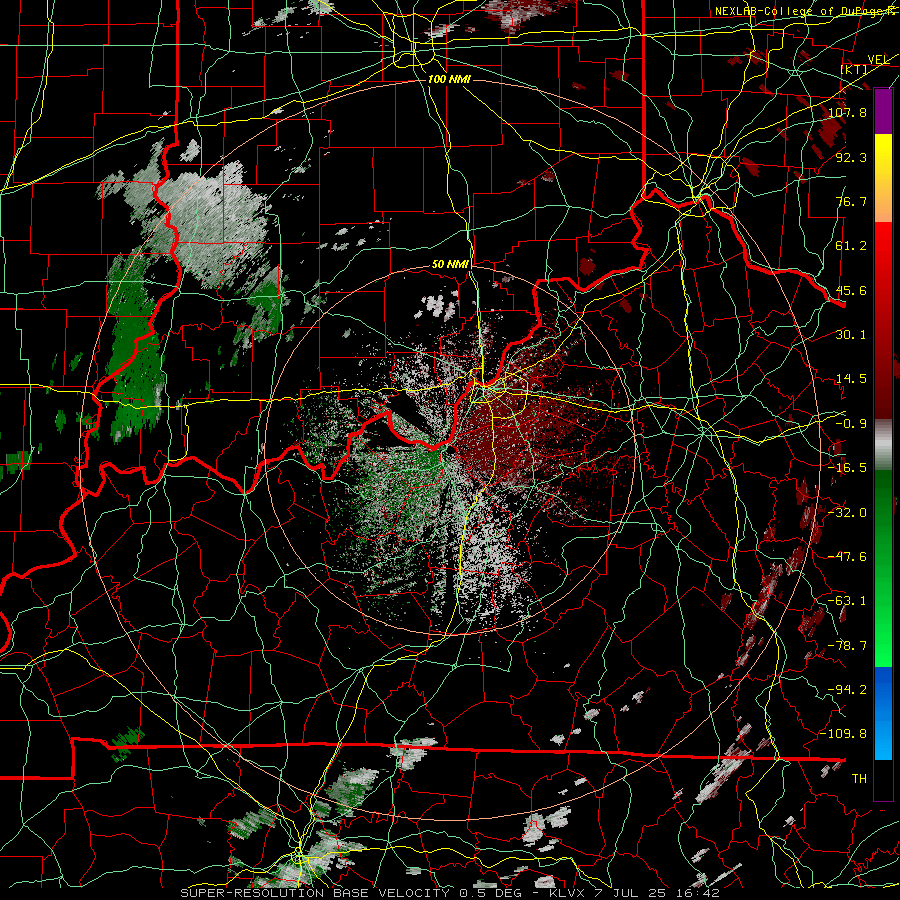The width and height of the screenshot is (900, 900).
Task: Click the 100 NMI range ring label
Action: coord(449,79)
